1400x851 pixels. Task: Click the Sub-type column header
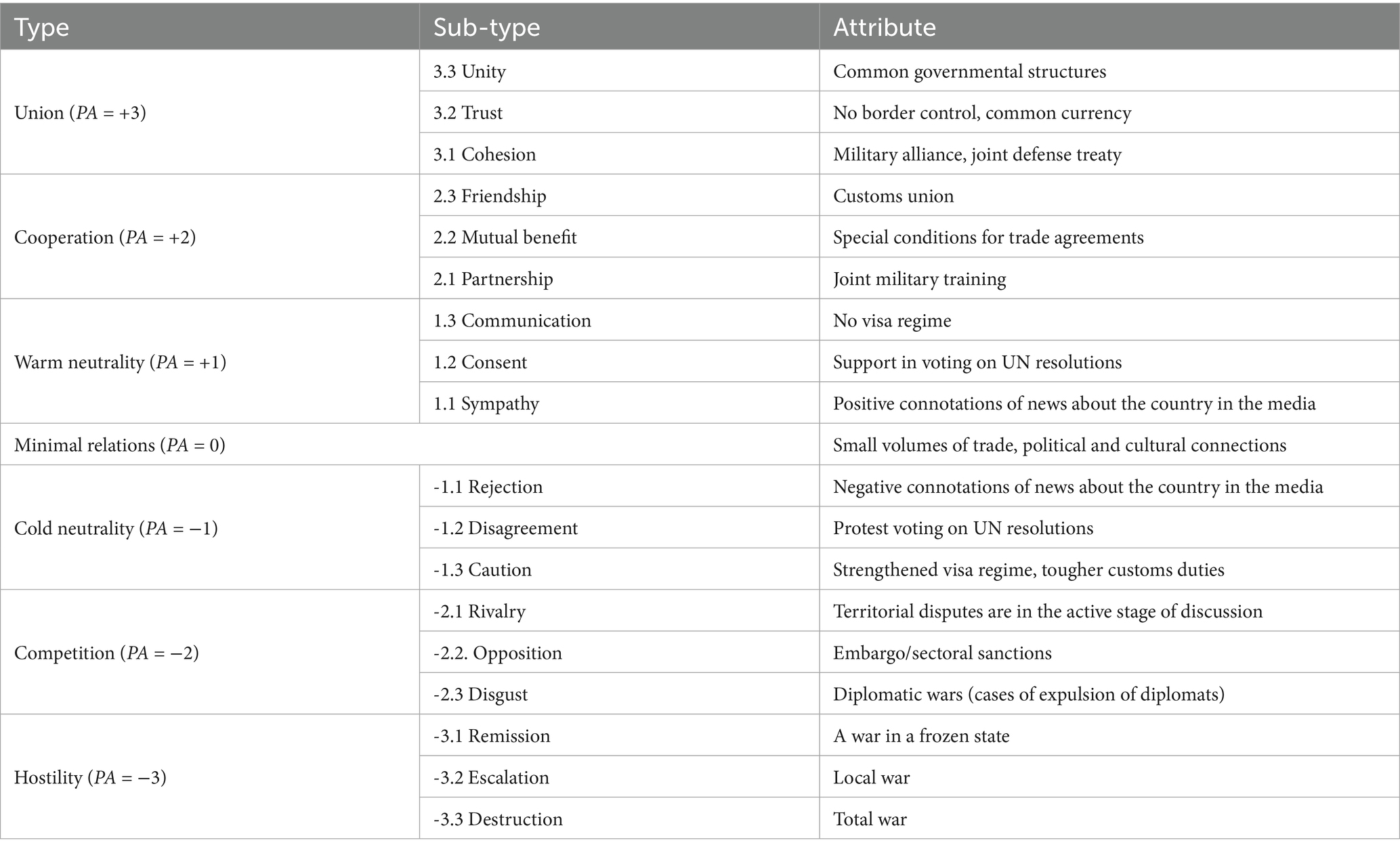[x=486, y=27]
